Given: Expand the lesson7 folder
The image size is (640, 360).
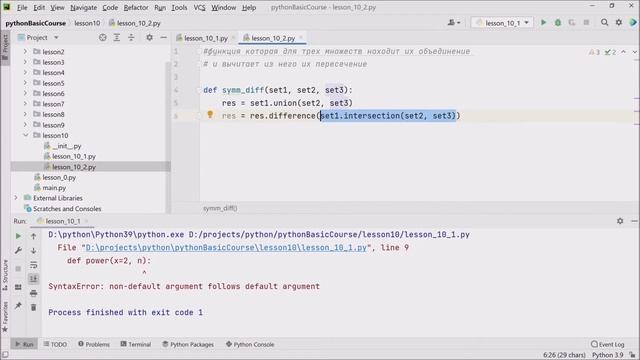Looking at the screenshot, I should click(x=25, y=104).
